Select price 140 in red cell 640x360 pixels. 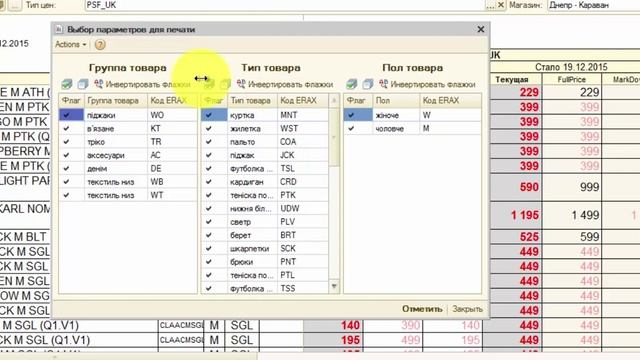pos(333,325)
